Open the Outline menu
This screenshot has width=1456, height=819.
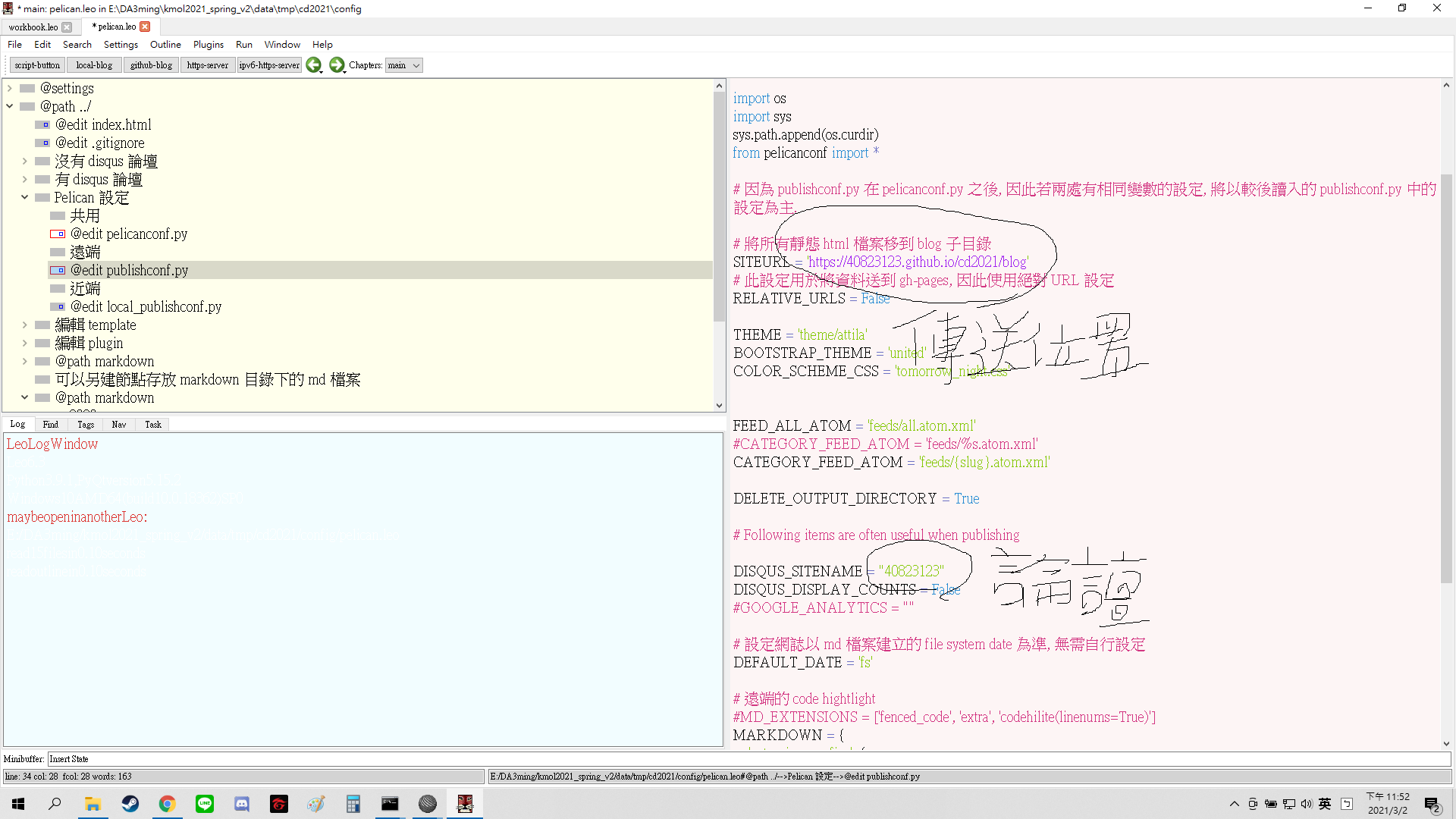coord(165,45)
